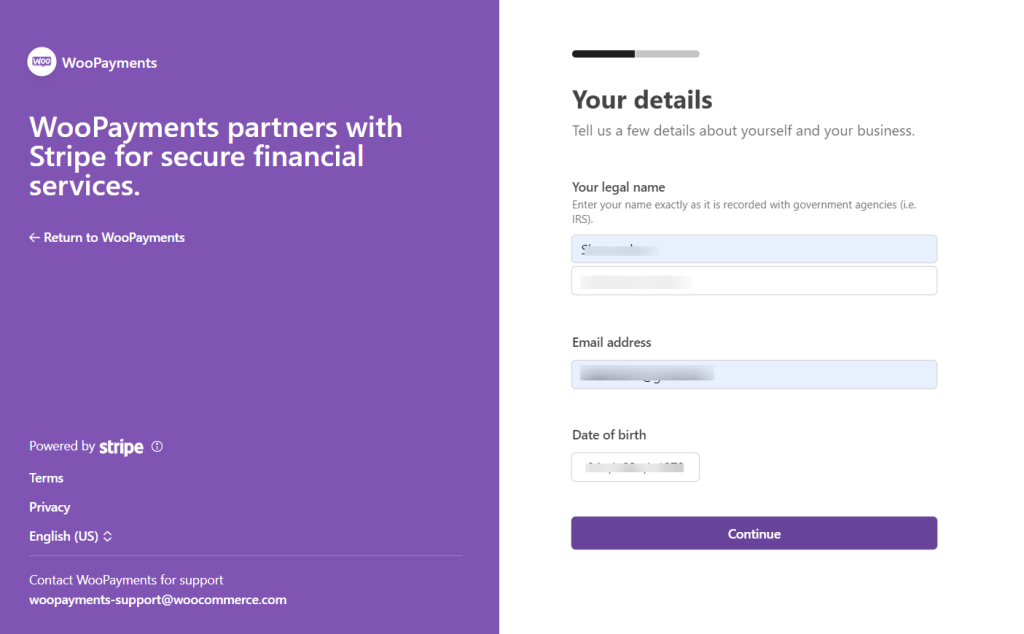The image size is (1024, 634).
Task: Click the onboarding progress bar
Action: tap(635, 54)
